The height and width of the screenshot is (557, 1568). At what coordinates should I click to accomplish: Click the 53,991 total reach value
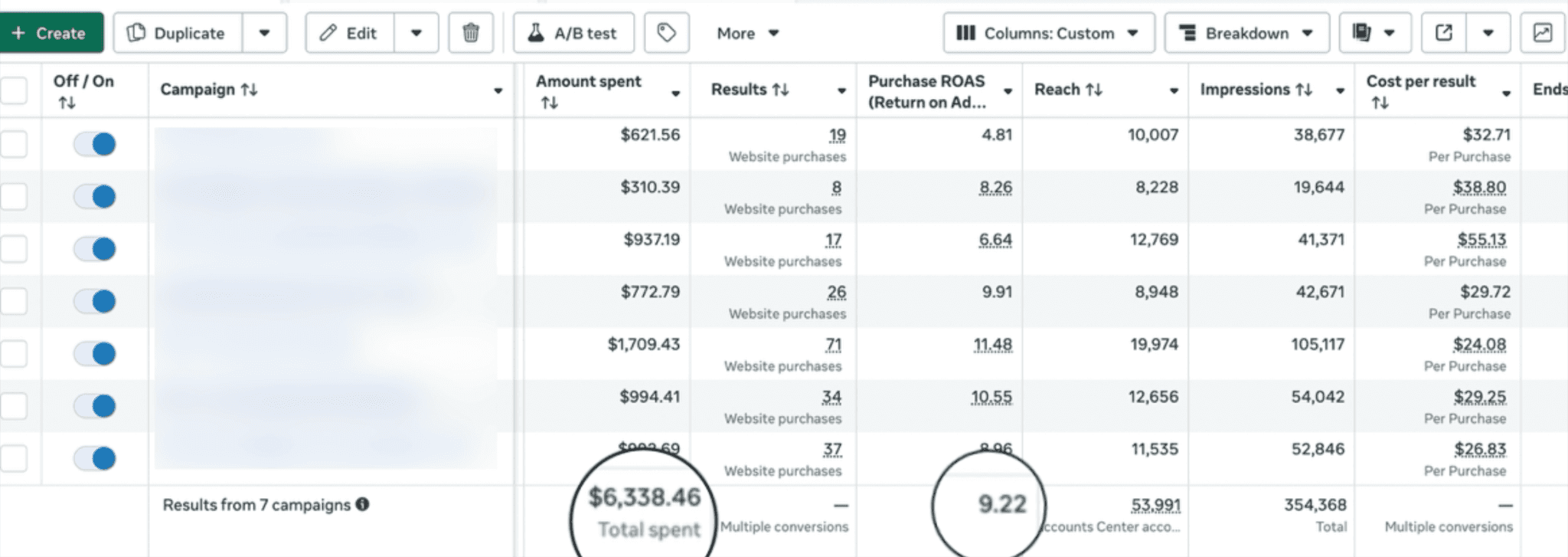(x=1155, y=506)
